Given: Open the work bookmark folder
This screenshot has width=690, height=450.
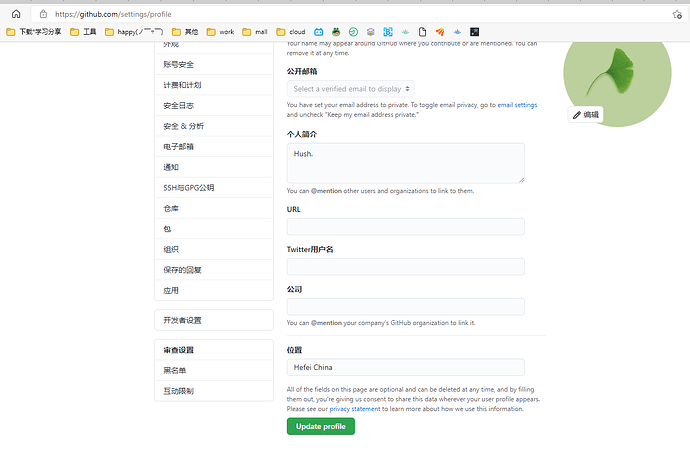Looking at the screenshot, I should (220, 32).
